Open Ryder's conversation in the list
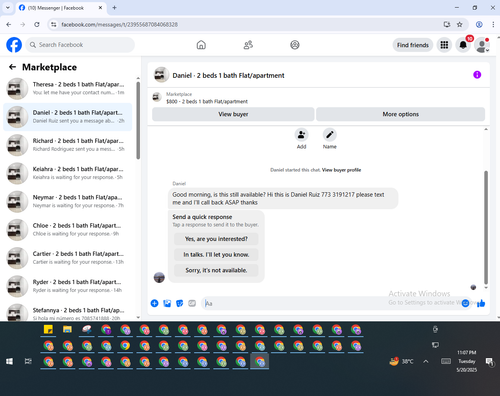Screen dimensions: 500x396 [68, 286]
